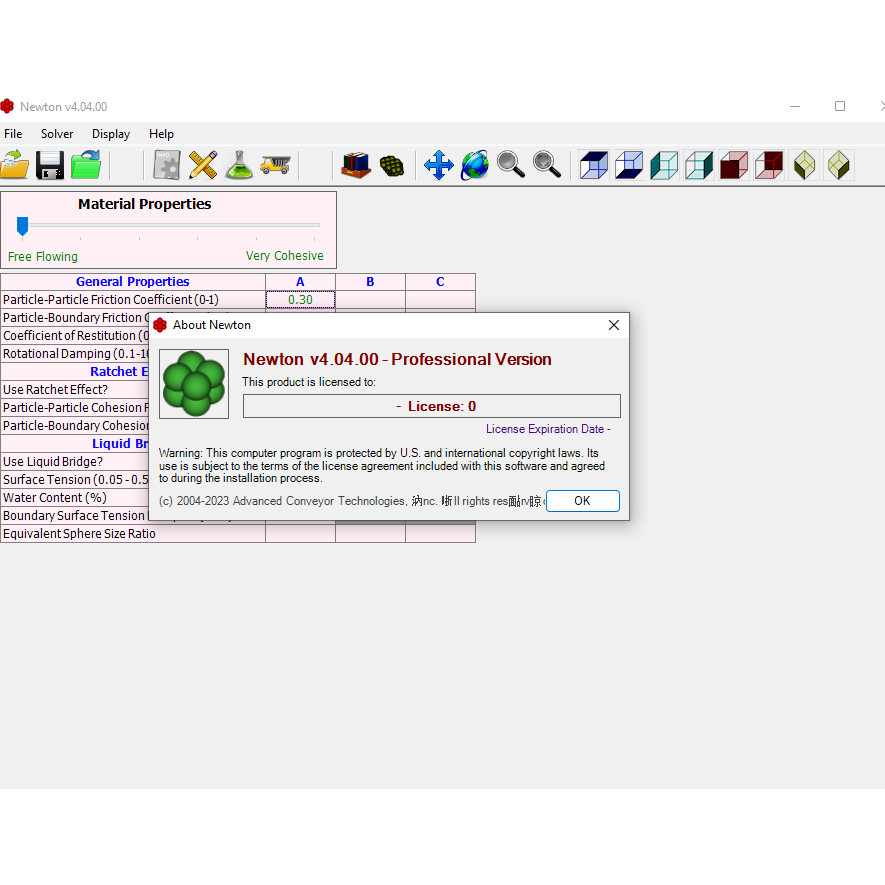Click the open folder icon in toolbar
This screenshot has height=885, width=885.
[x=15, y=165]
